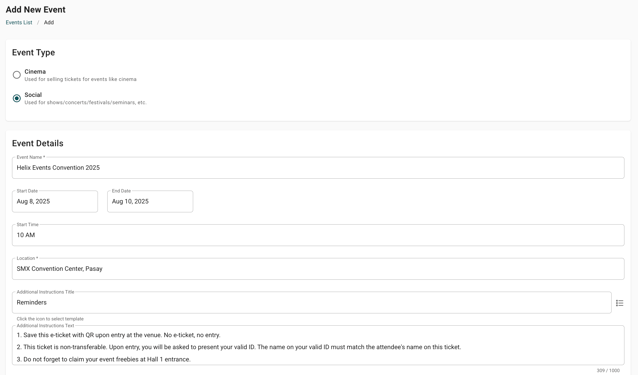
Task: Open the Start Time dropdown
Action: point(318,235)
